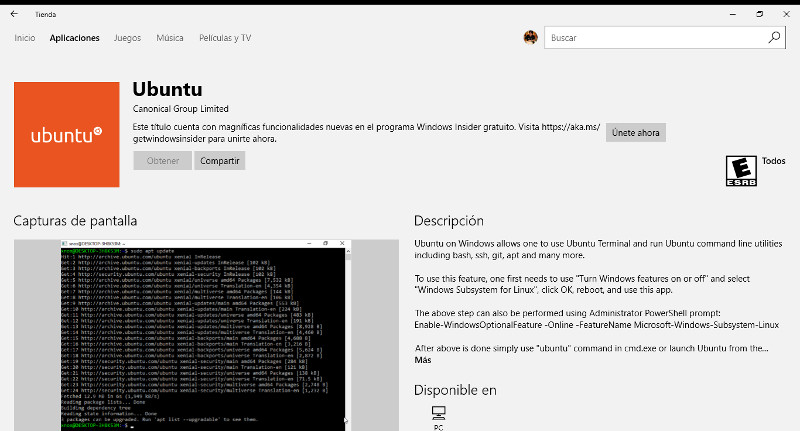800x431 pixels.
Task: Open the Juegos tab
Action: coord(127,38)
